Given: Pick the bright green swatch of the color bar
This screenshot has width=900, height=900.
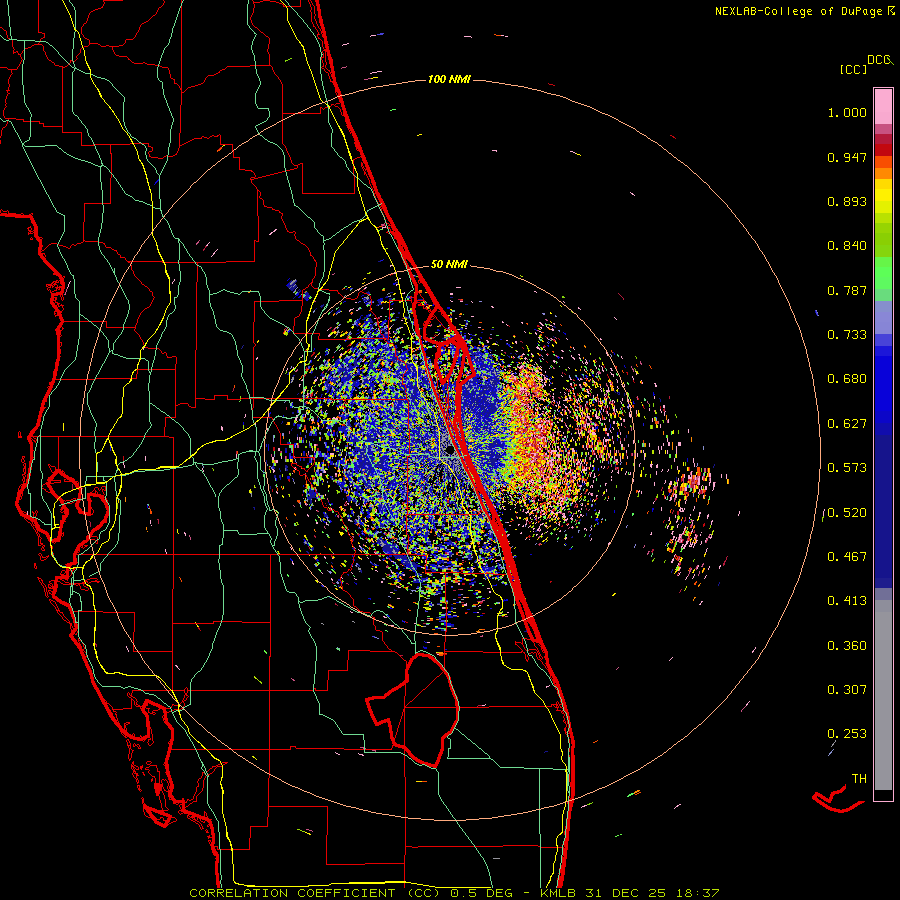Looking at the screenshot, I should click(883, 273).
